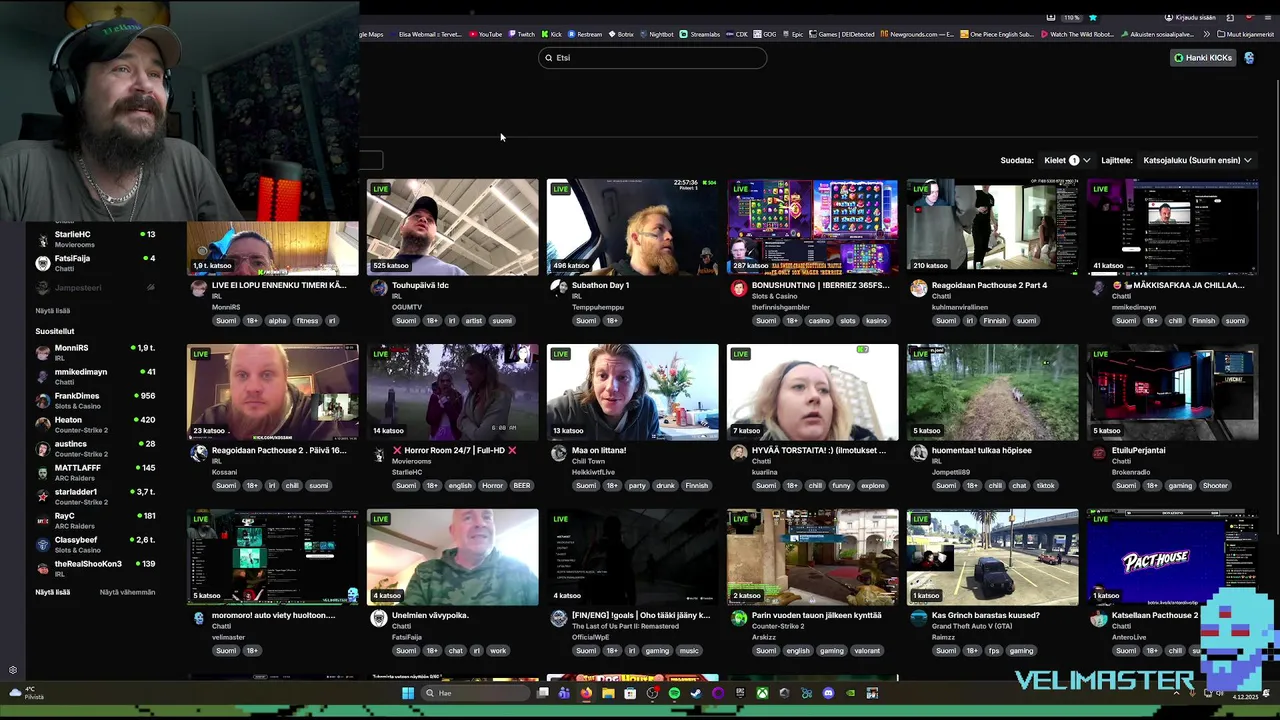The width and height of the screenshot is (1280, 720).
Task: Open Steam from the taskbar
Action: (x=696, y=693)
